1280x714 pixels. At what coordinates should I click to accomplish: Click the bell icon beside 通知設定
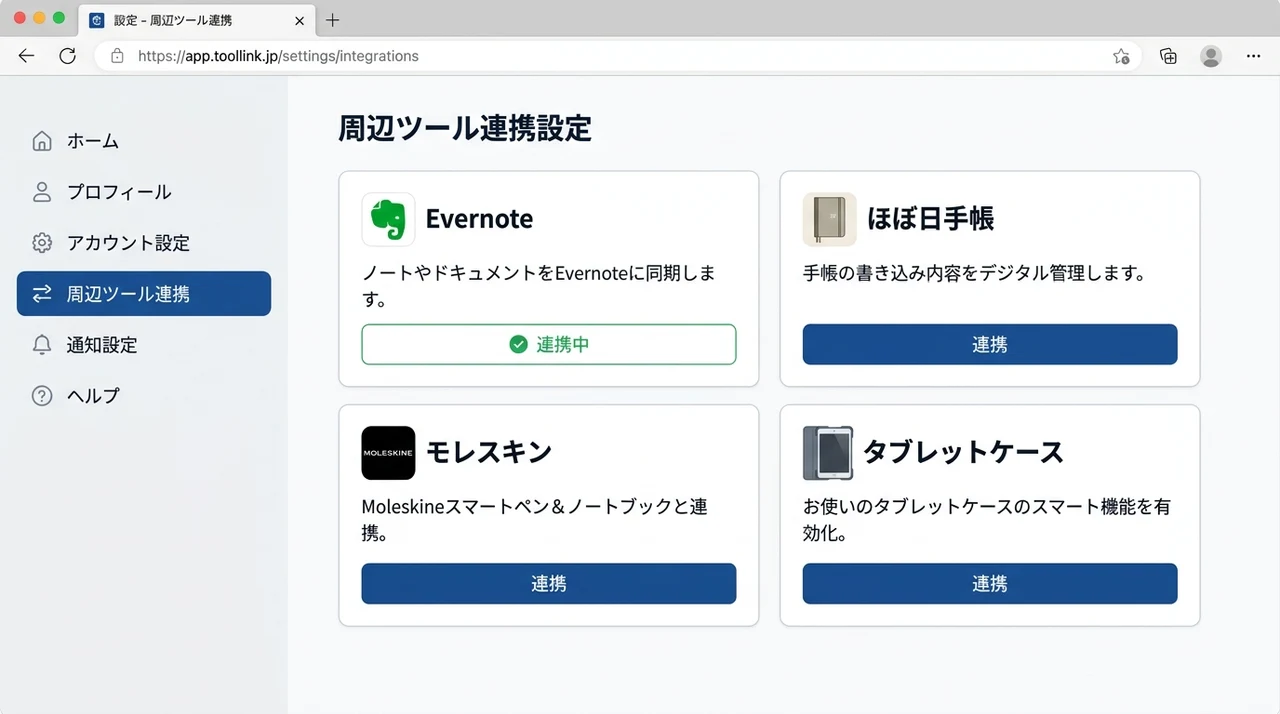click(42, 345)
